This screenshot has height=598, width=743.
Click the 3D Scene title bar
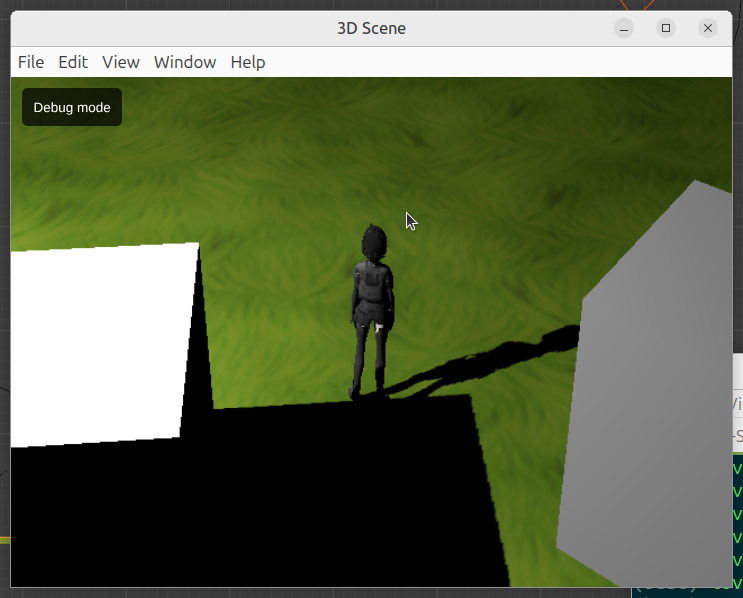(x=371, y=28)
